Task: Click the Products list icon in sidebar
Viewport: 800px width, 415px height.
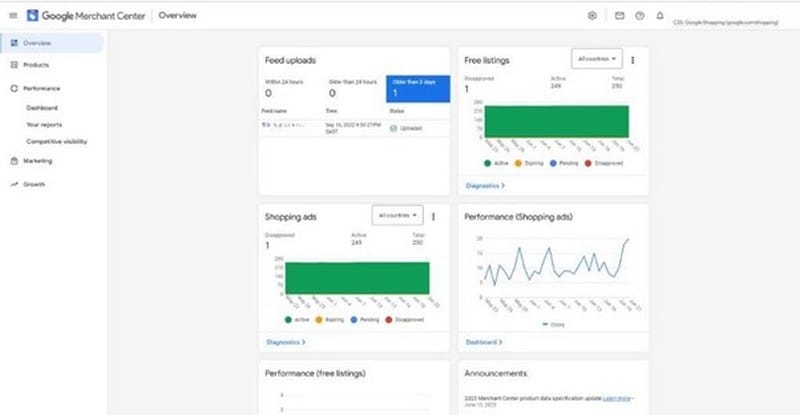Action: [14, 65]
